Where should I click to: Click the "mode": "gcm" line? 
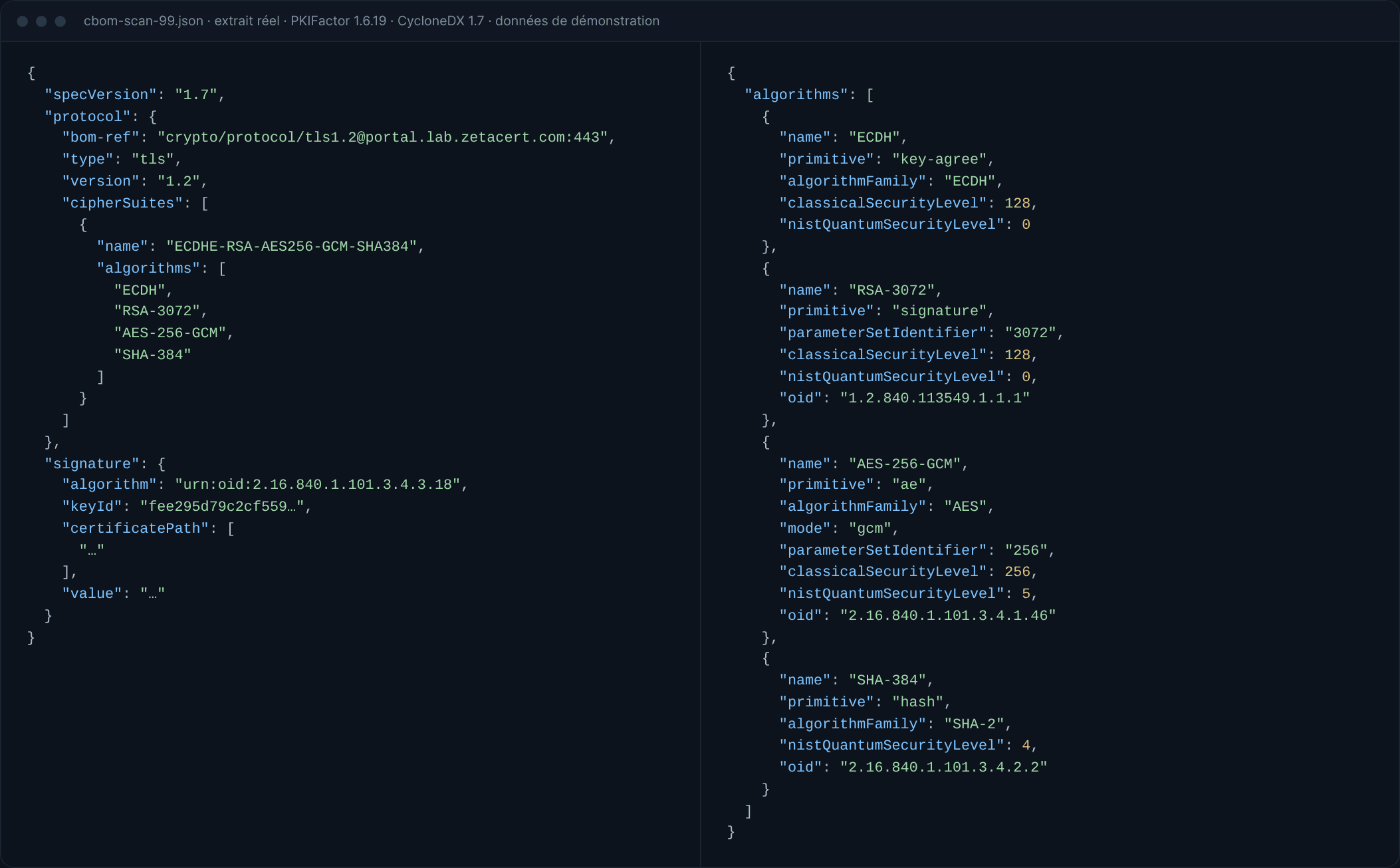pos(839,528)
